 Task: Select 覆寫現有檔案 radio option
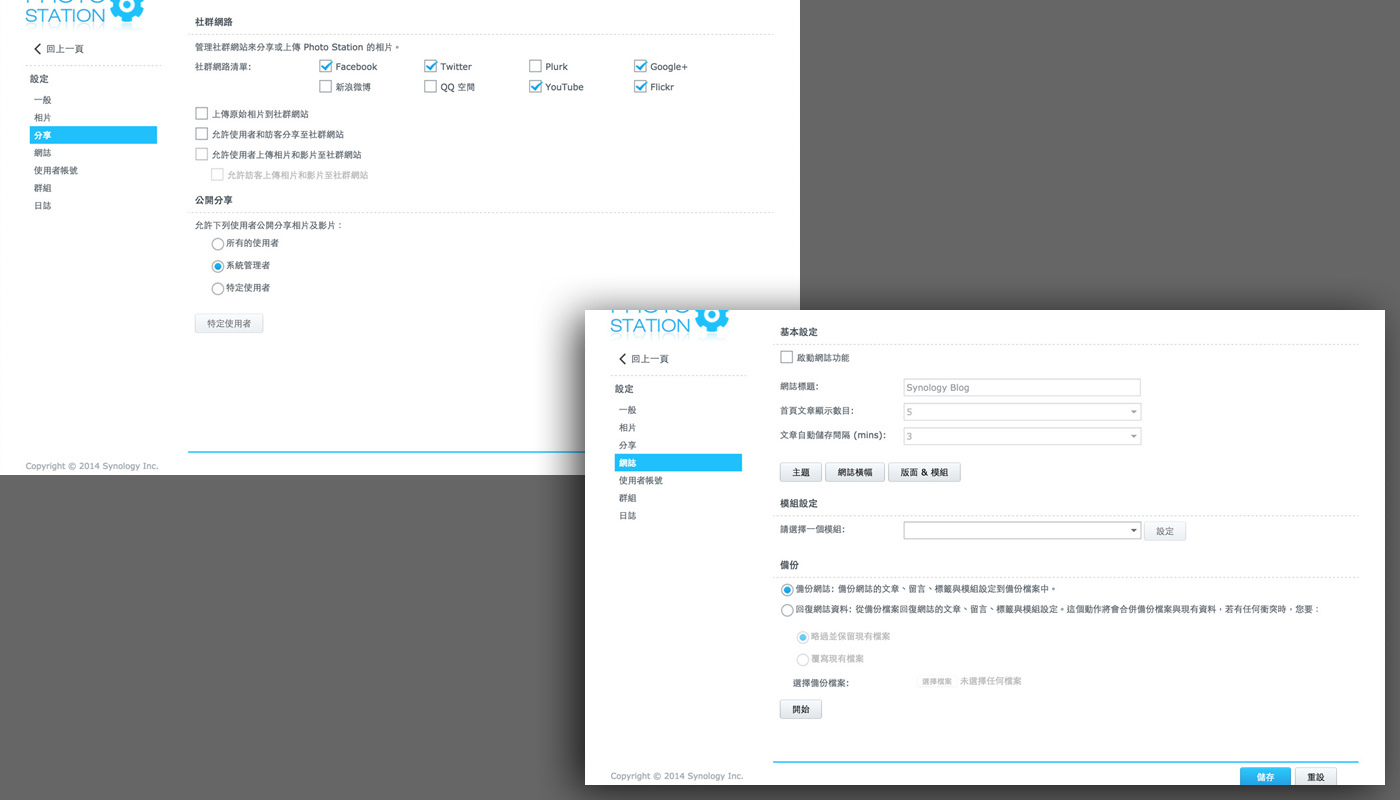(803, 660)
